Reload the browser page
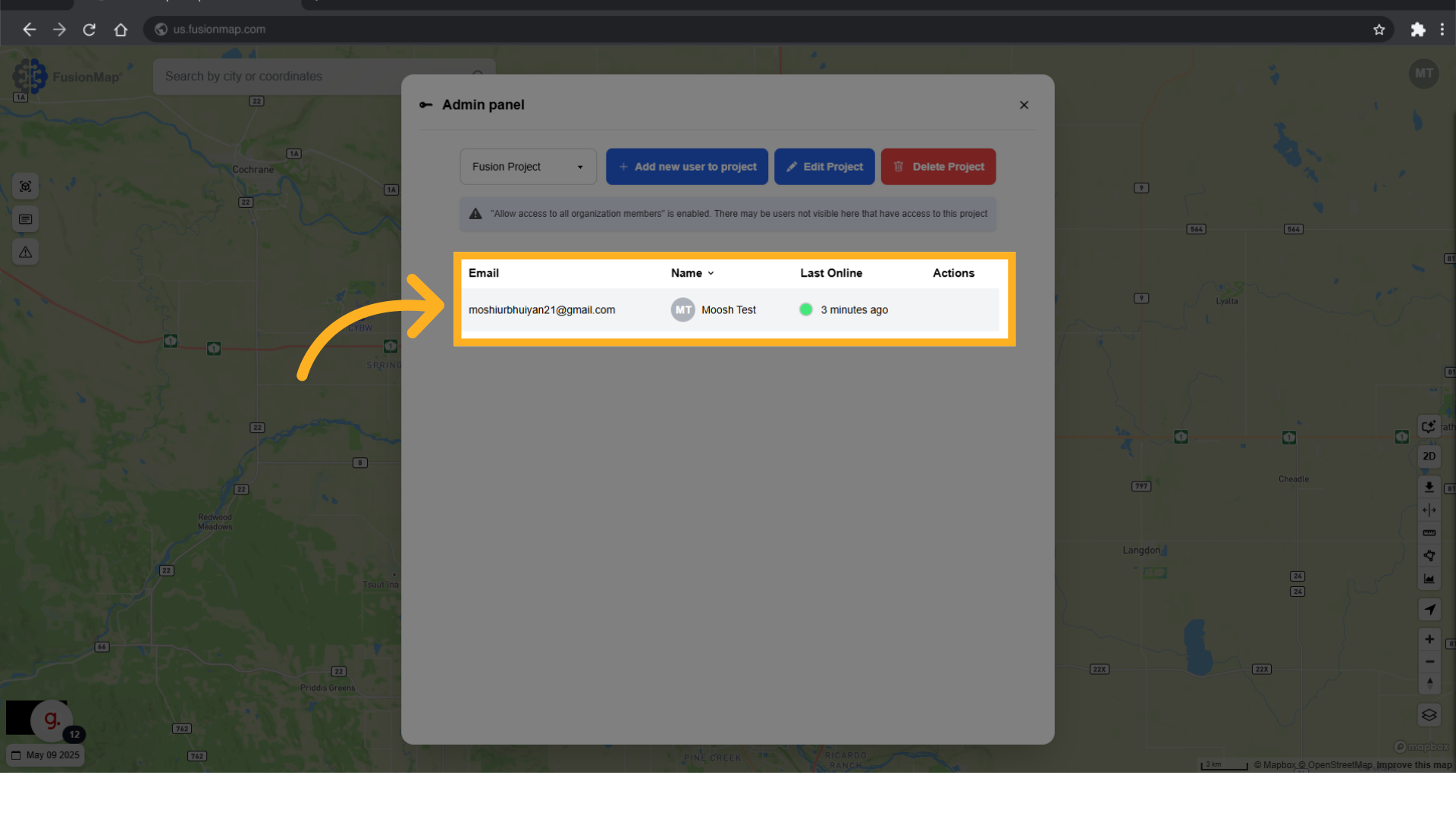Screen dimensions: 1456x819 tap(89, 30)
